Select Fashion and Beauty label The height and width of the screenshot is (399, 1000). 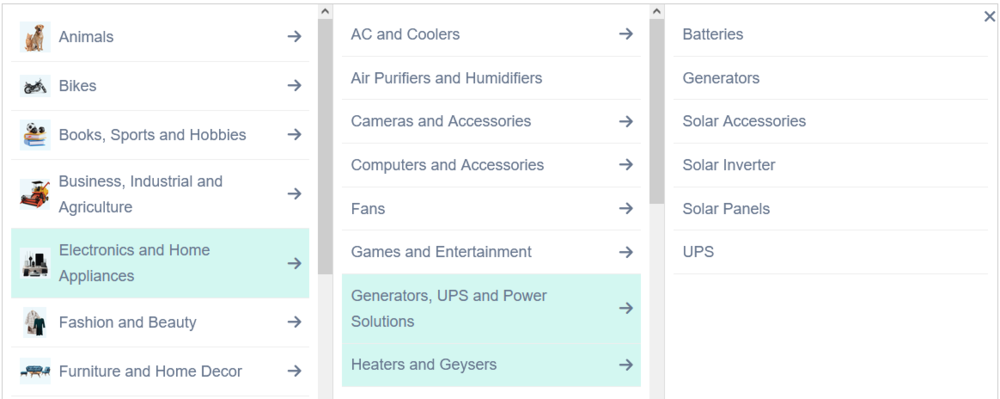128,323
